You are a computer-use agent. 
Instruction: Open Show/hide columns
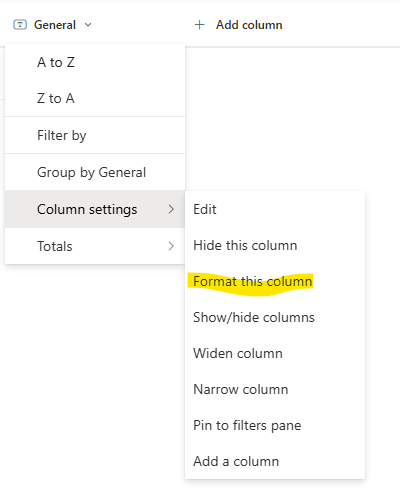pos(275,317)
